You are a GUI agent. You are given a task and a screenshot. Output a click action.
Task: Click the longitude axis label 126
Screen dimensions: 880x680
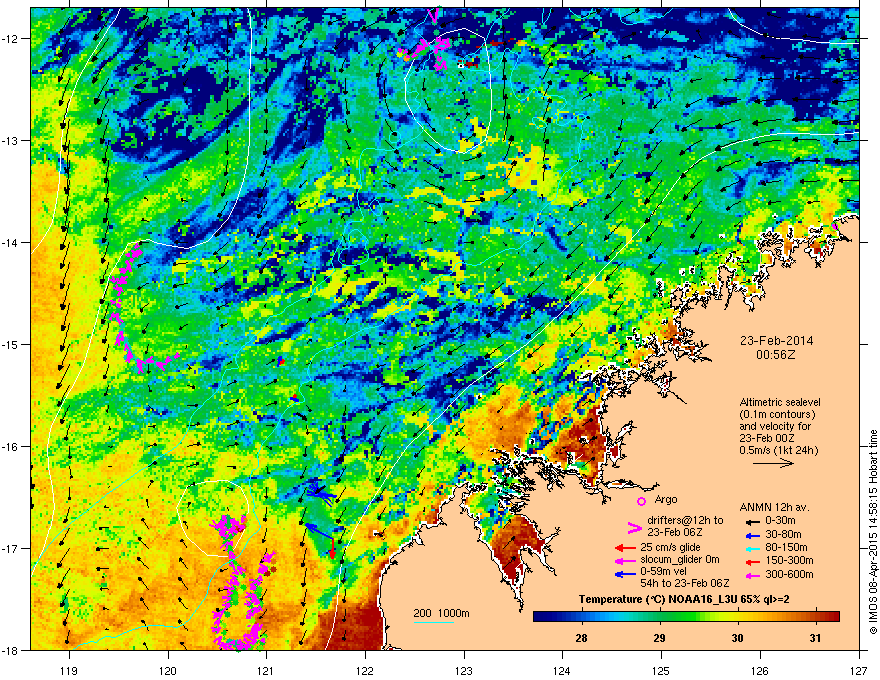(760, 670)
